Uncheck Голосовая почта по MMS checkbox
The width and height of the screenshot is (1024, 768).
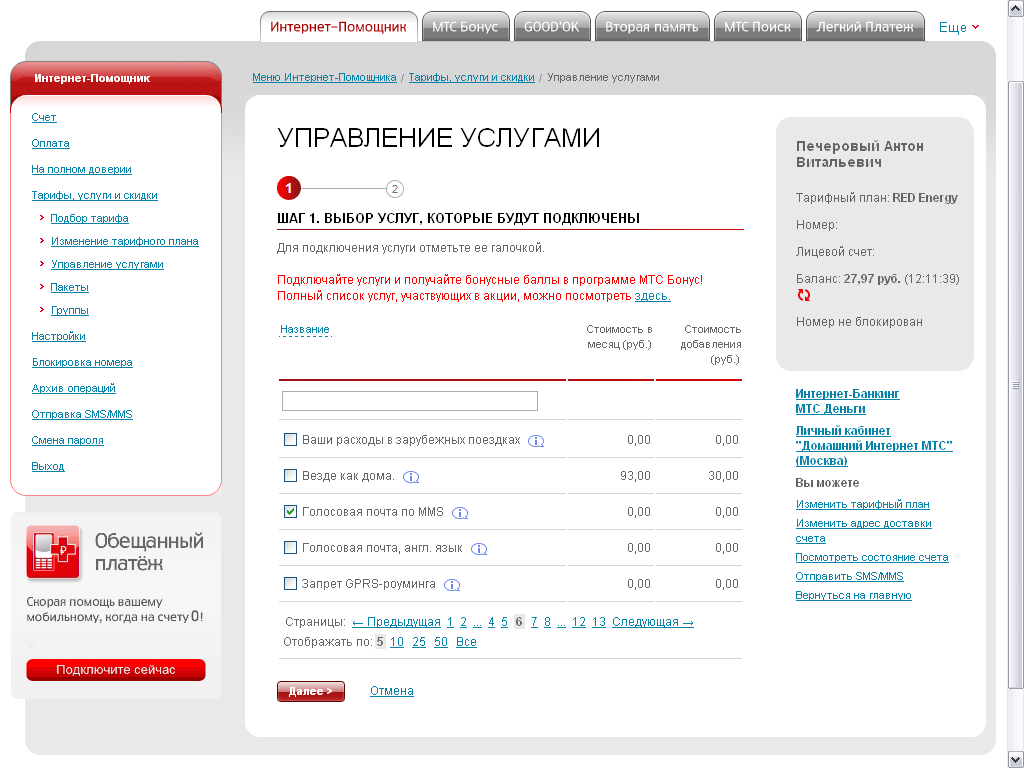[291, 512]
